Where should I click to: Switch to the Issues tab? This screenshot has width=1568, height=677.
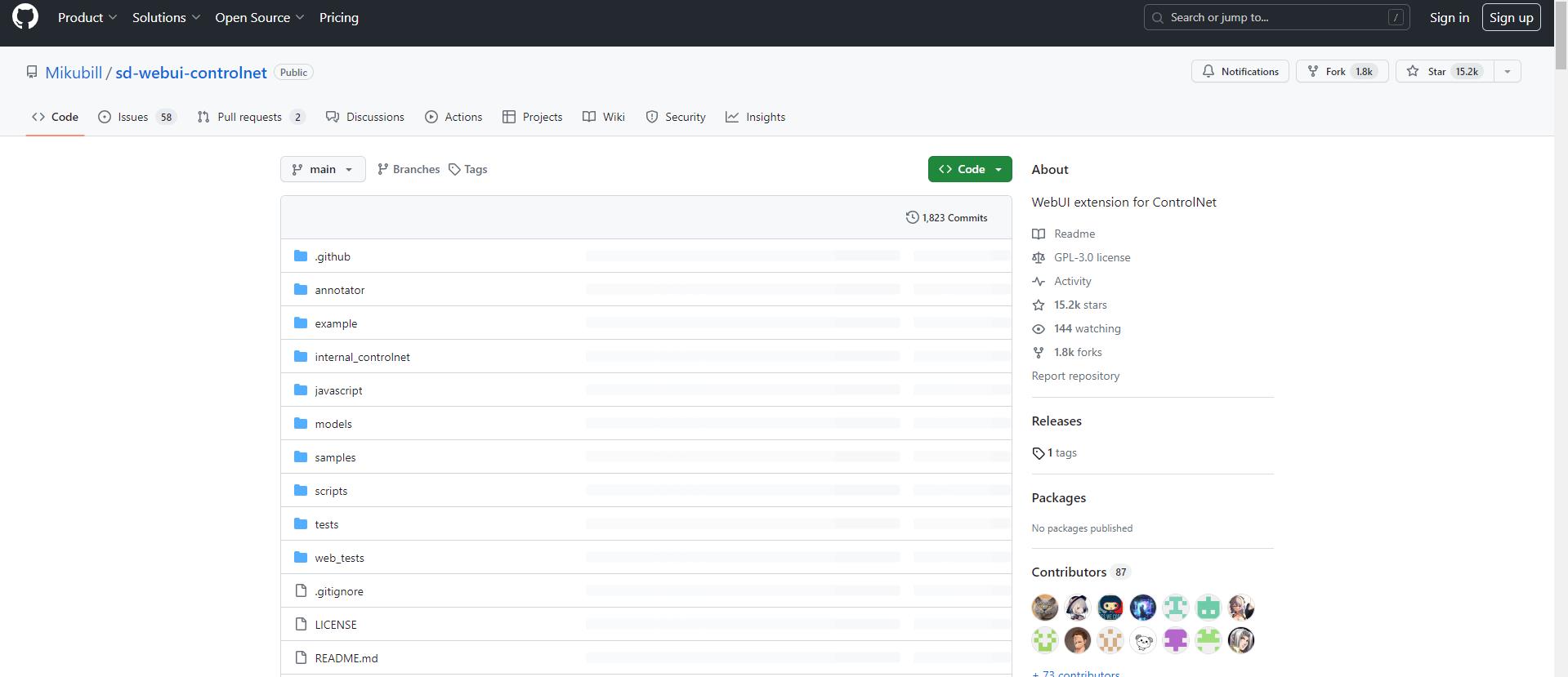point(136,117)
